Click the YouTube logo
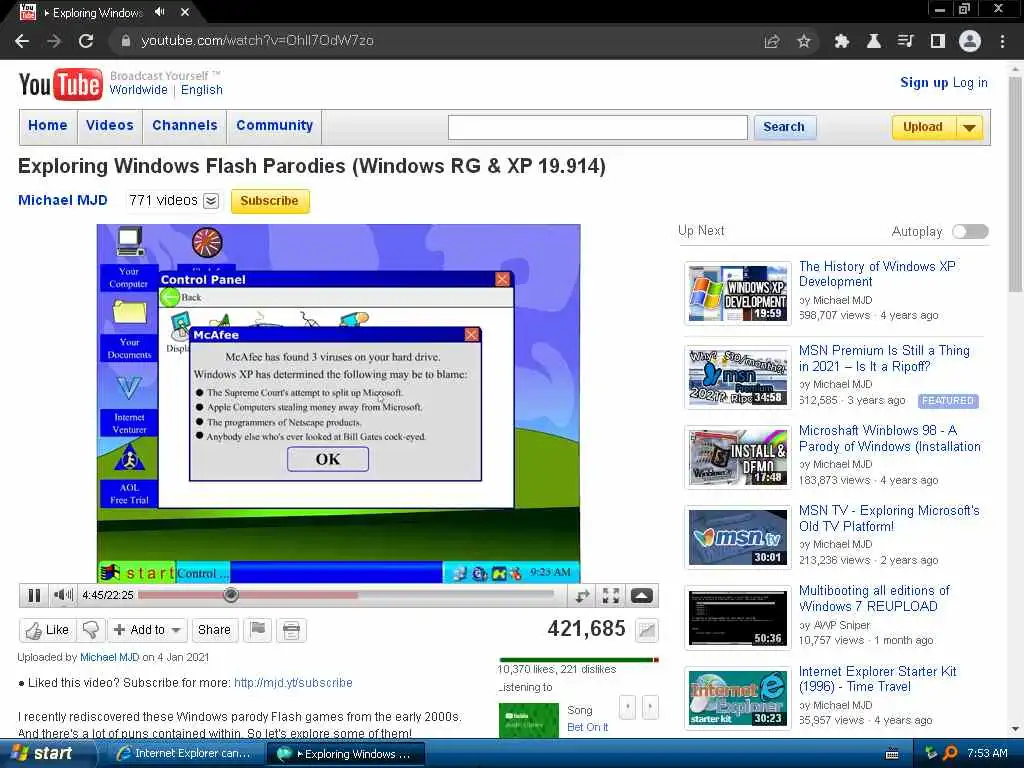This screenshot has width=1024, height=768. tap(60, 84)
